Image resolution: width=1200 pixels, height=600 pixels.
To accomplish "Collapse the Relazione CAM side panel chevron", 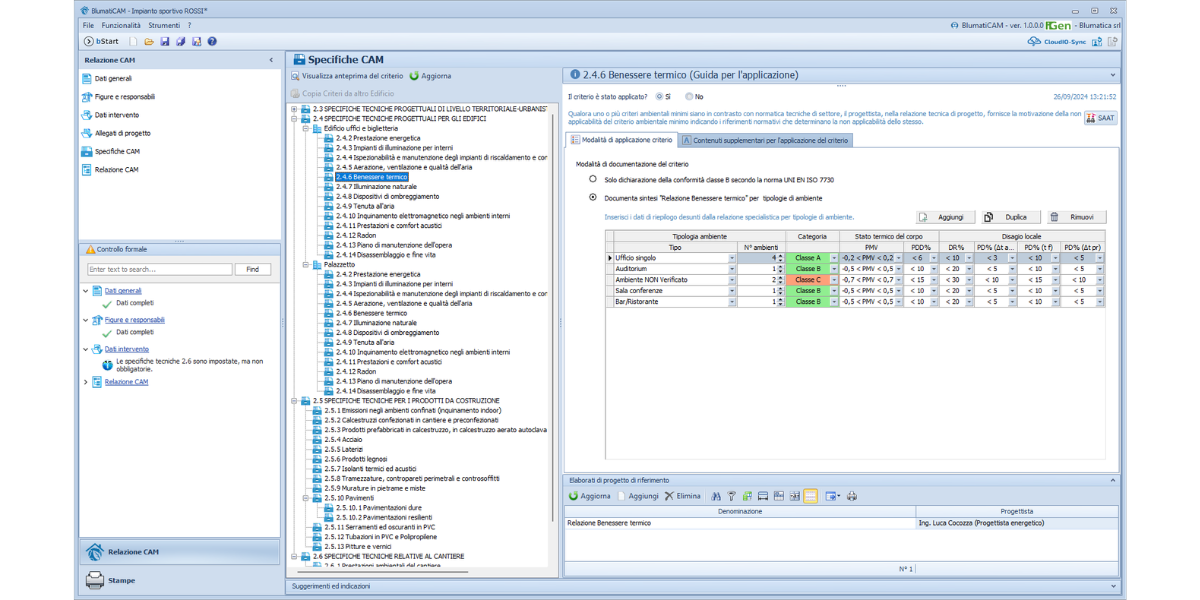I will click(x=272, y=60).
